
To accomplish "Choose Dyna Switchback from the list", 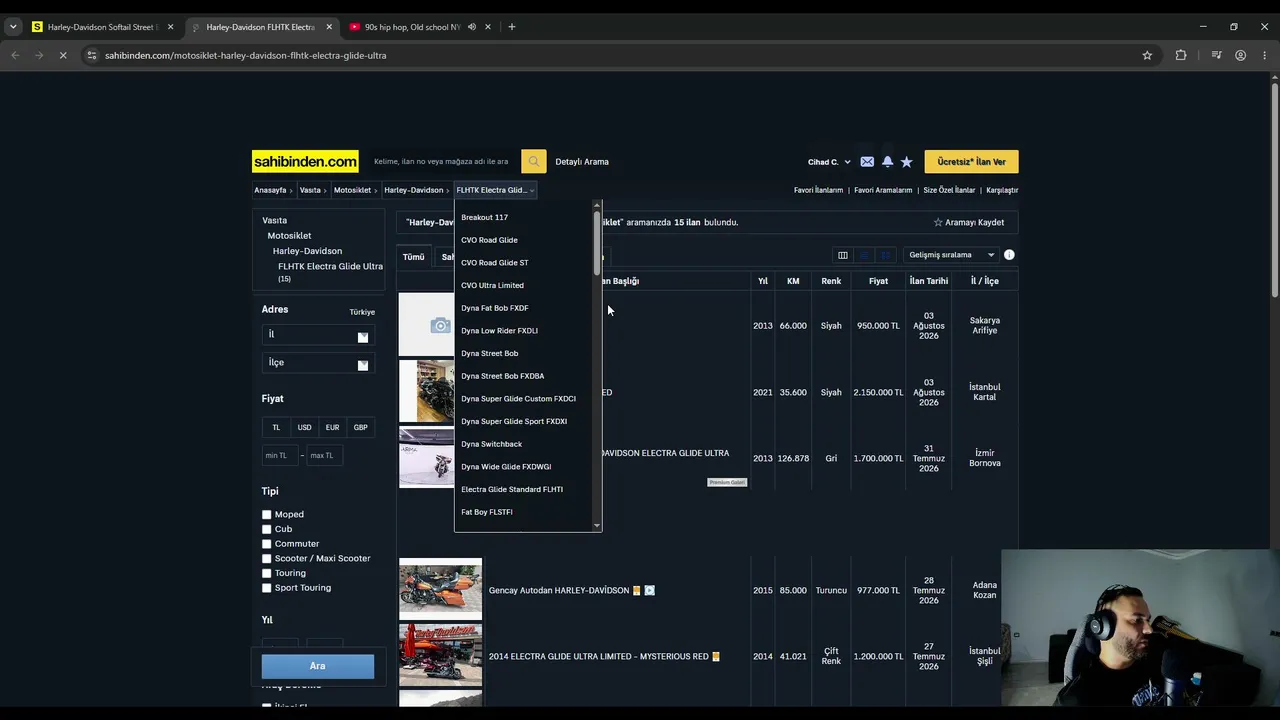I will tap(491, 444).
